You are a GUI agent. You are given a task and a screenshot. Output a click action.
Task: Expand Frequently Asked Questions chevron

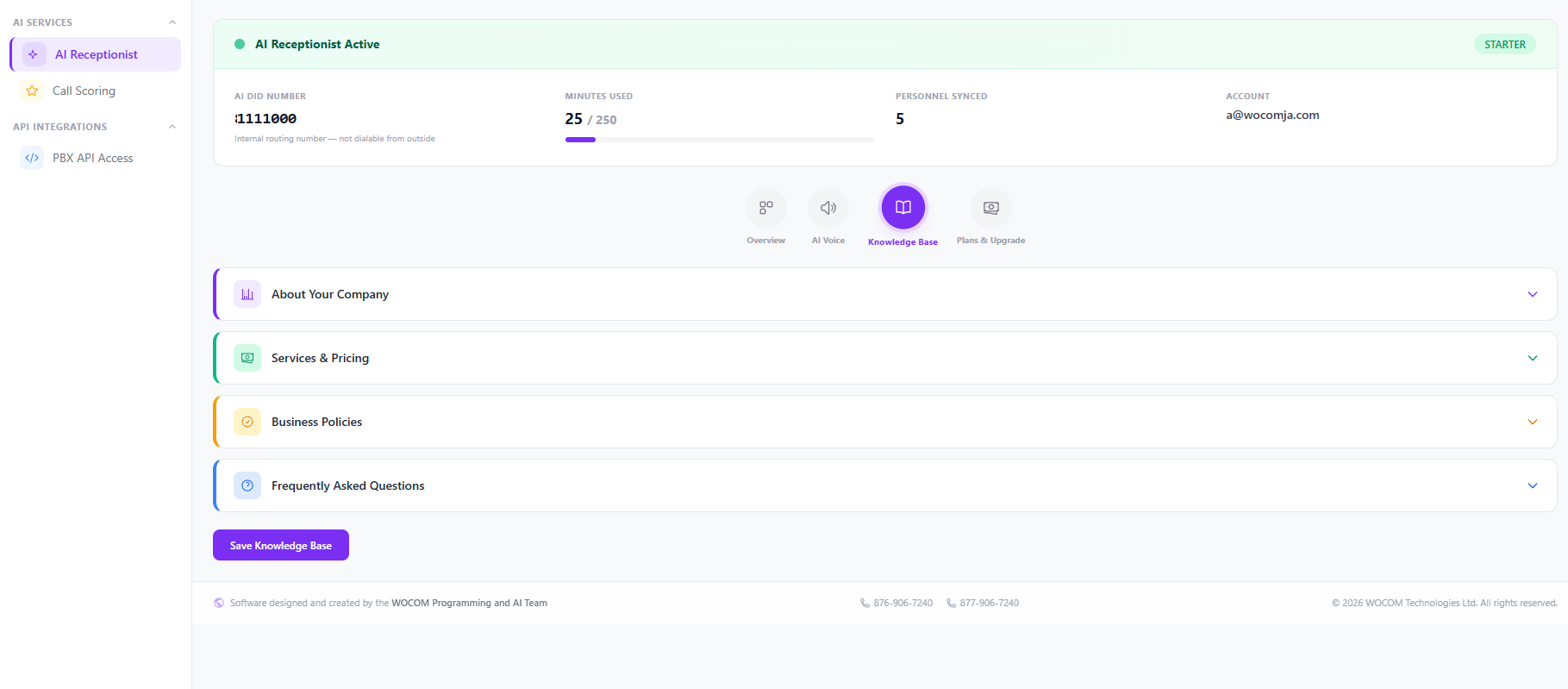[1533, 485]
